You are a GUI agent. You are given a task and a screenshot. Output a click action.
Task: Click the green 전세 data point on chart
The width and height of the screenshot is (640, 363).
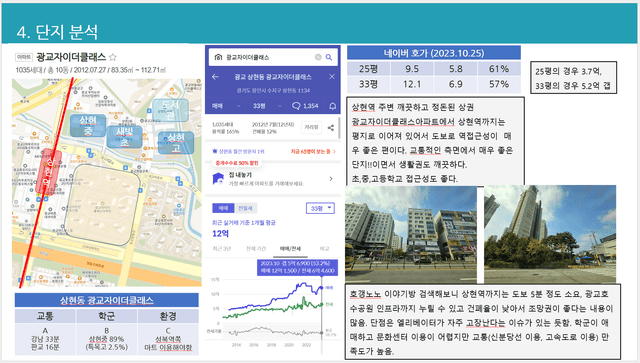click(321, 304)
